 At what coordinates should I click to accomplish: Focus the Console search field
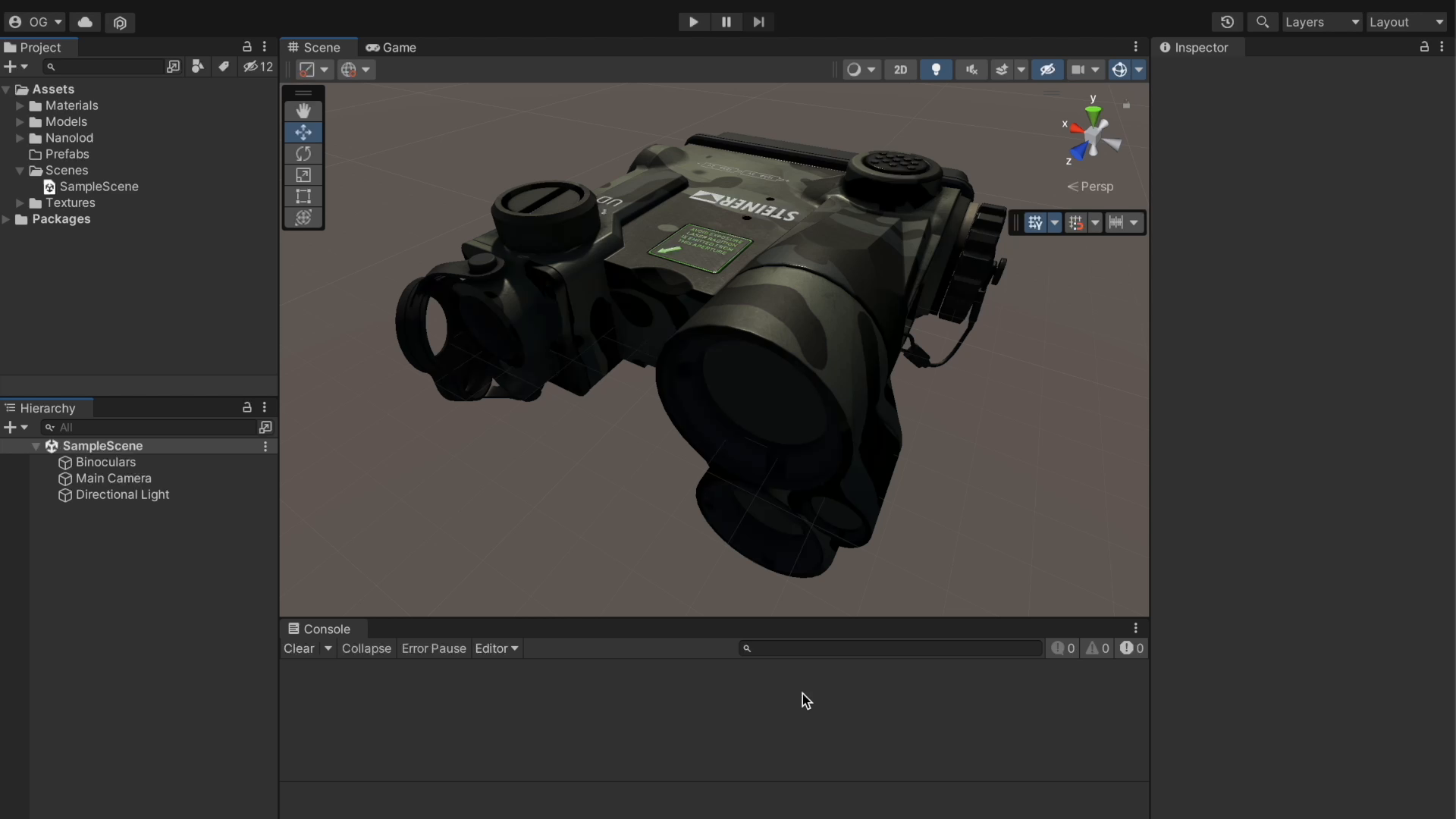tap(890, 648)
